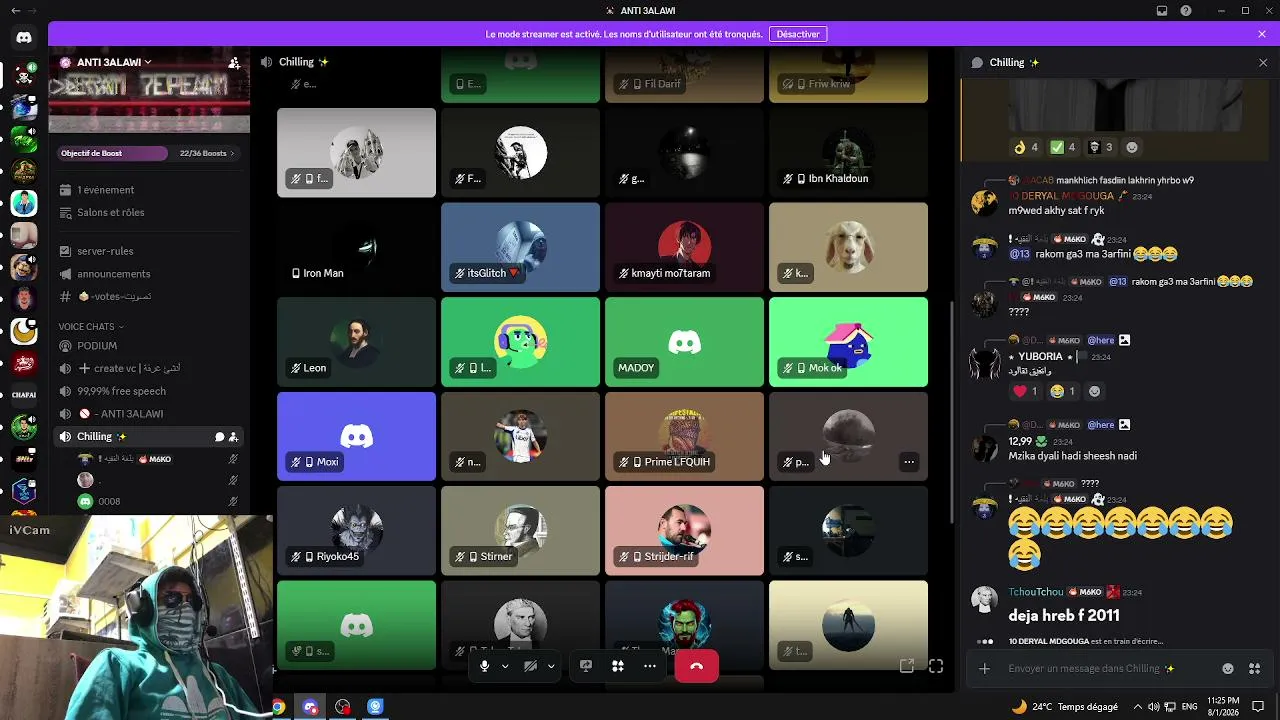Open the server-rules channel
Viewport: 1280px width, 720px height.
(x=149, y=251)
